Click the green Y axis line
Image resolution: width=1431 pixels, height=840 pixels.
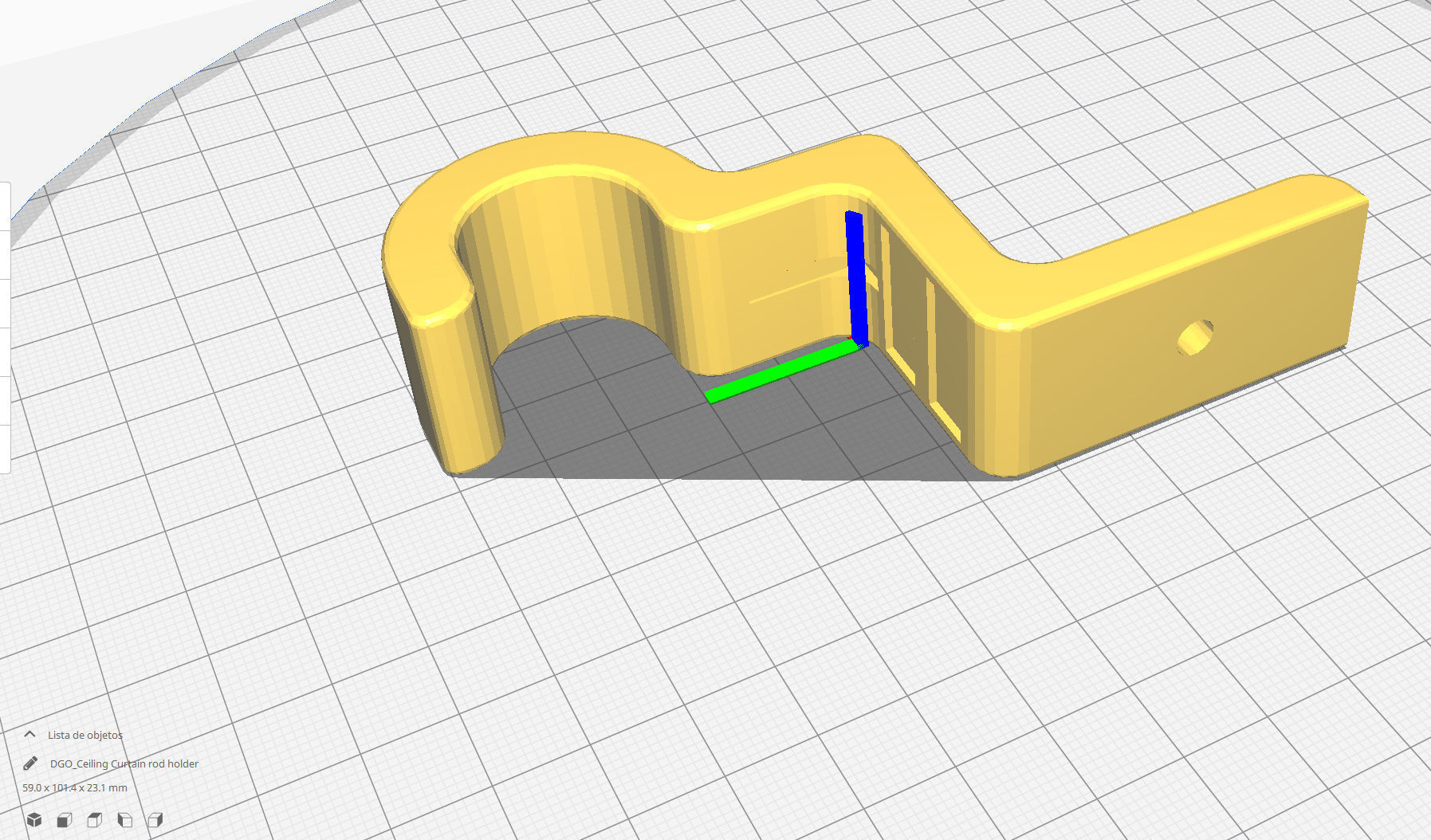tap(783, 371)
